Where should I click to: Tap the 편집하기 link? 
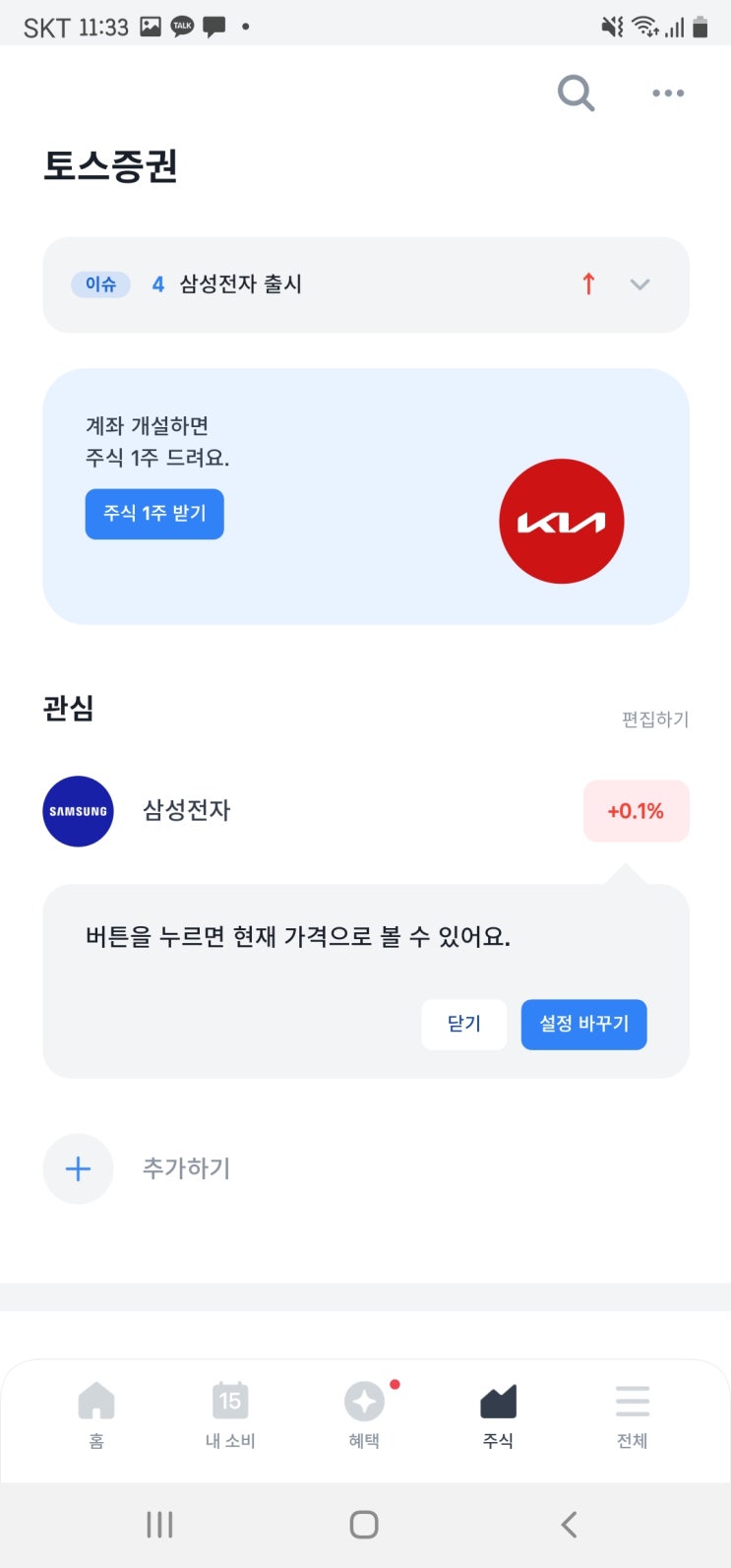coord(654,720)
